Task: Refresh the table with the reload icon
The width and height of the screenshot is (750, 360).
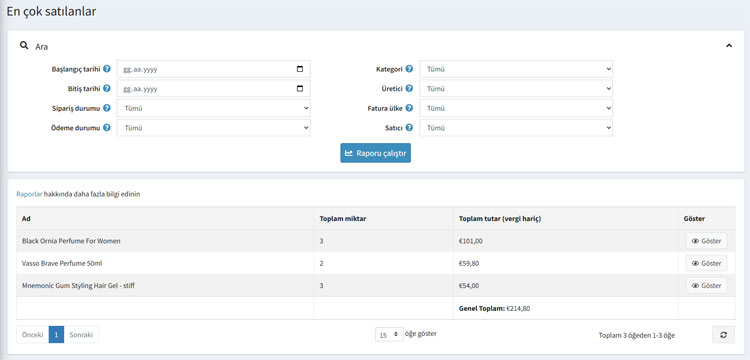Action: 724,335
